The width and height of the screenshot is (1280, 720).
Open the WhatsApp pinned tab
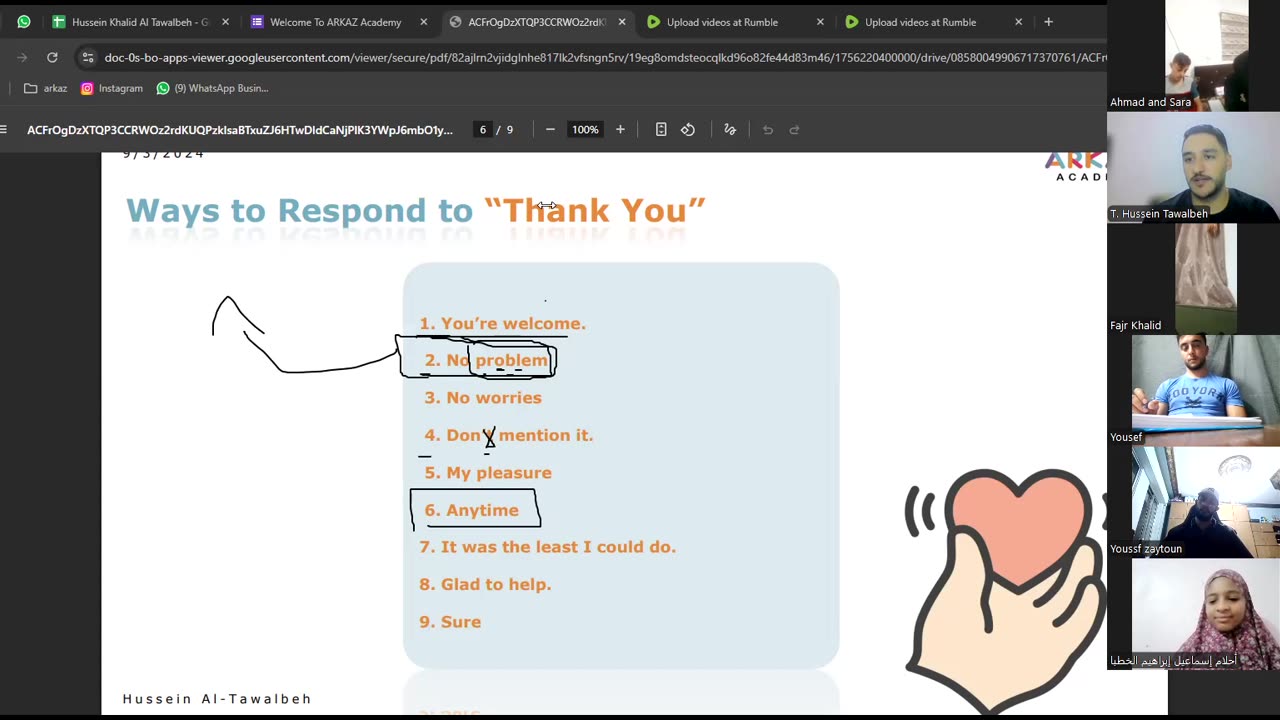(23, 22)
